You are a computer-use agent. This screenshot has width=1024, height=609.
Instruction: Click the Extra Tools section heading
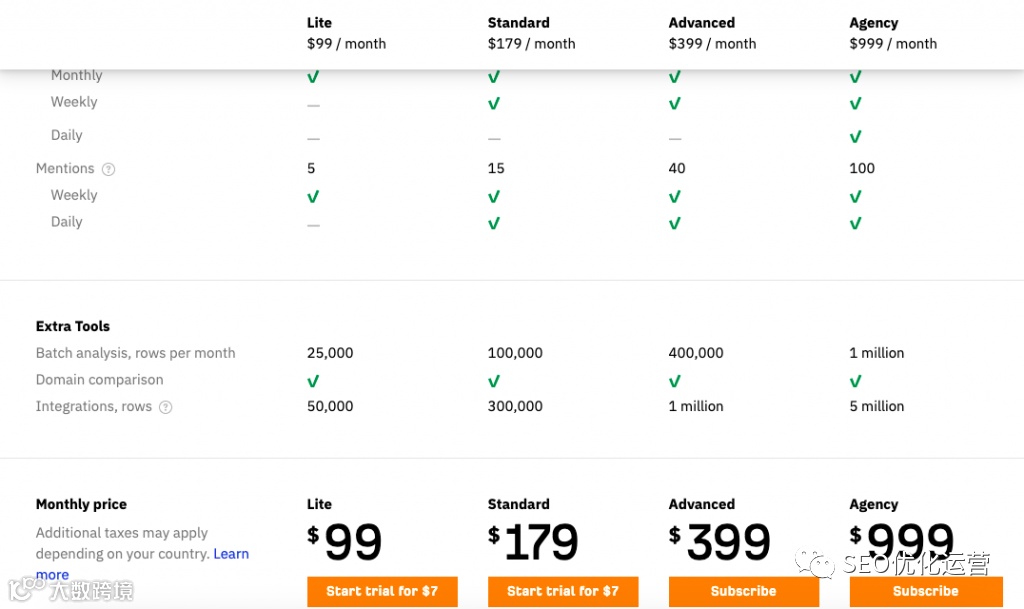pos(73,326)
